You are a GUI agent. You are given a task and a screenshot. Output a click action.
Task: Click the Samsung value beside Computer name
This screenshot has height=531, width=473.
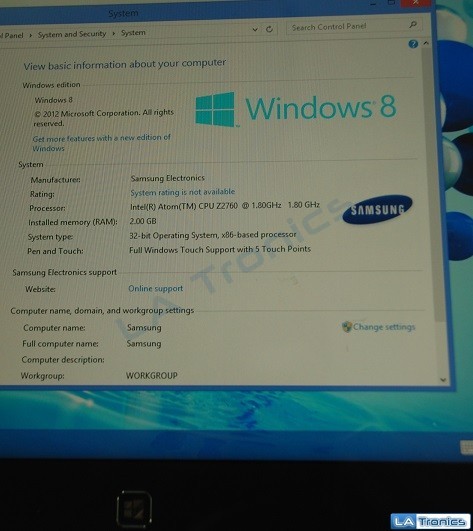tap(144, 327)
